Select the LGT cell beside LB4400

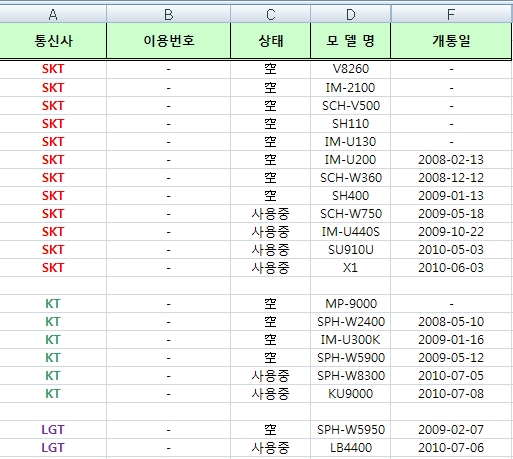(x=53, y=447)
